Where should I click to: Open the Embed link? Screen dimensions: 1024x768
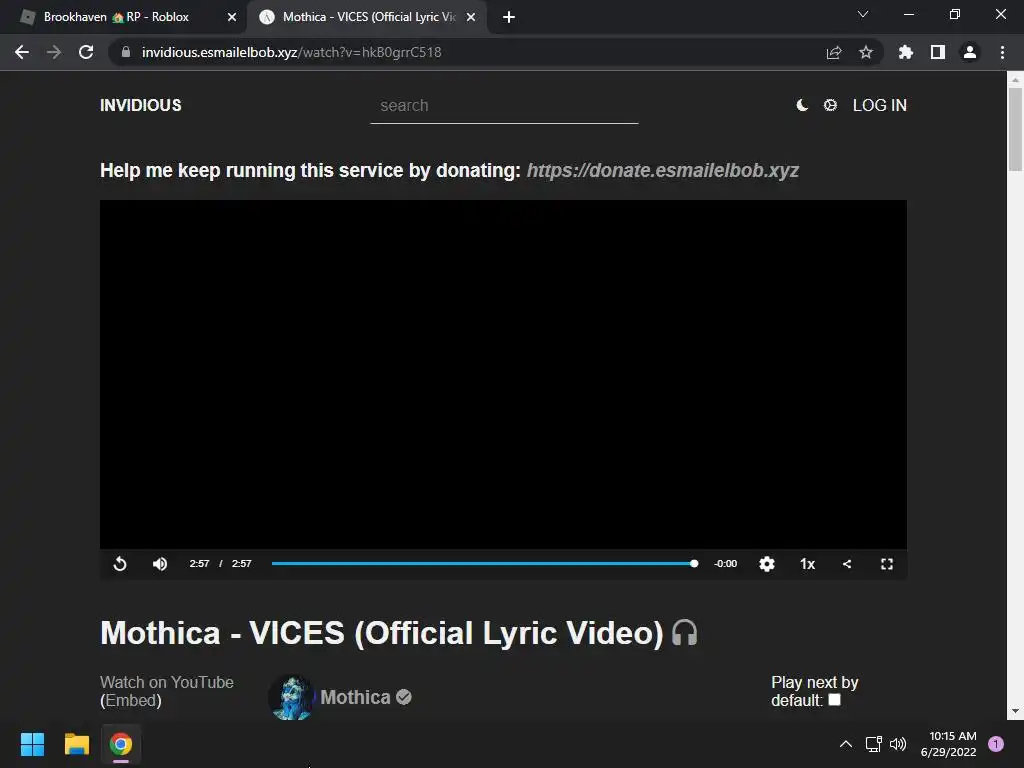pos(131,701)
